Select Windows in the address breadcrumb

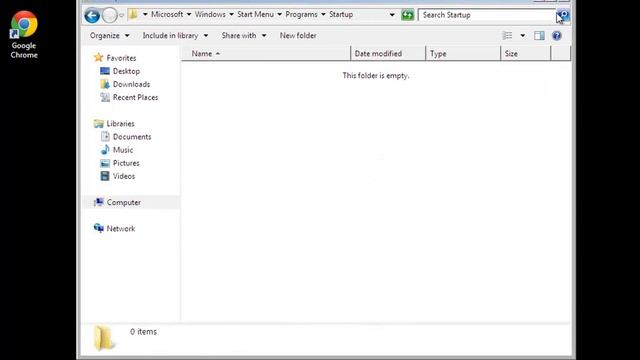coord(210,14)
